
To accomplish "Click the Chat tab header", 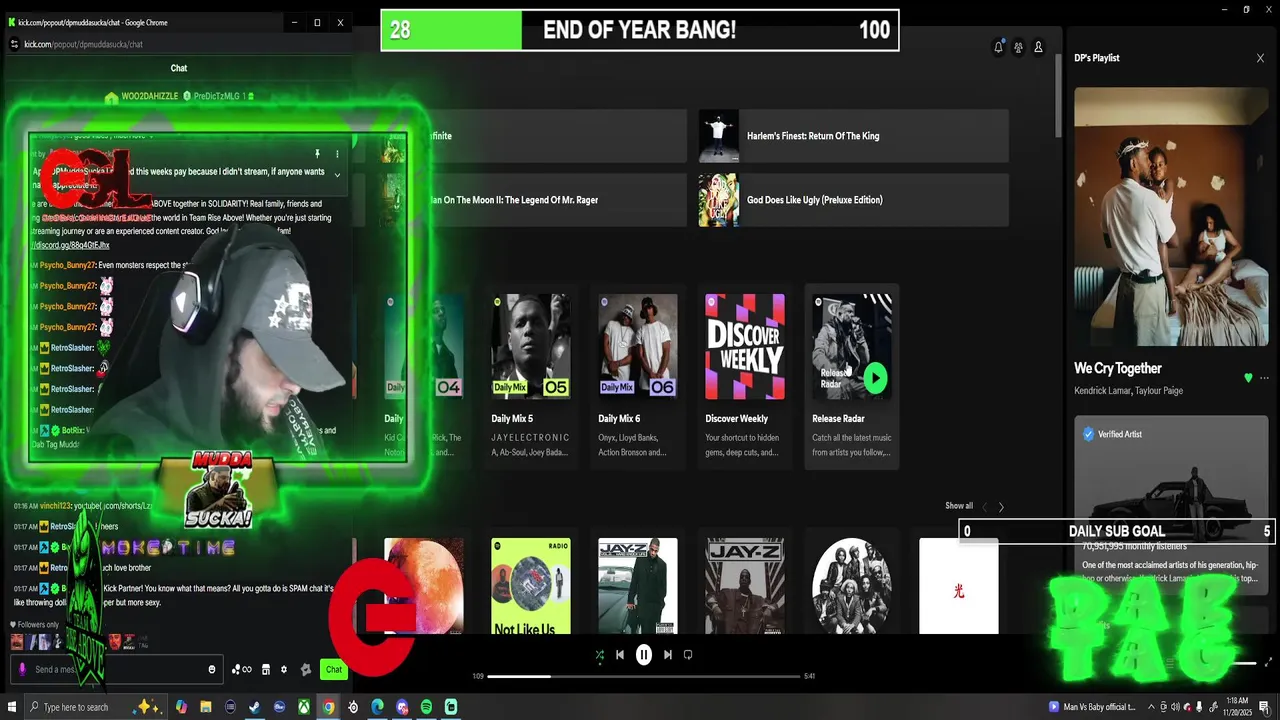I will click(179, 68).
